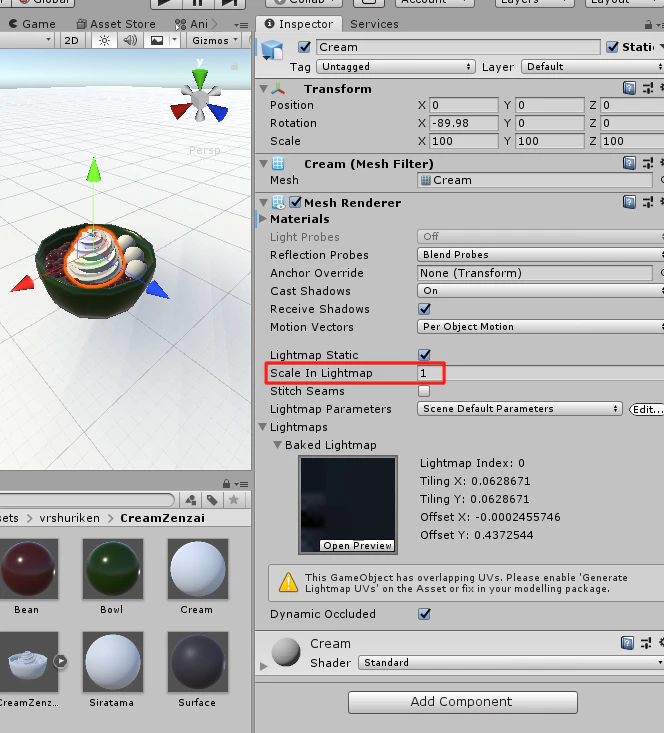Toggle the Receive Shadows checkbox
The height and width of the screenshot is (733, 664).
pyautogui.click(x=425, y=309)
